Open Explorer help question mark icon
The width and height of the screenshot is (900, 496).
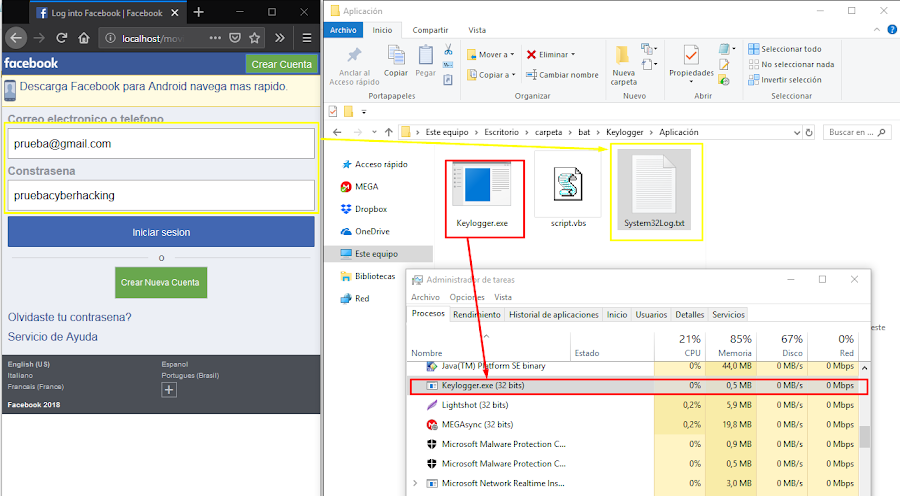892,29
